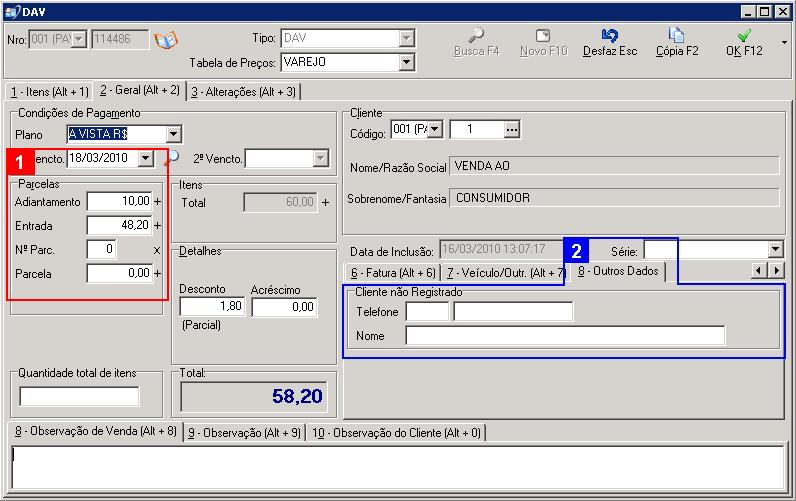Click the sales observation text area

click(399, 467)
